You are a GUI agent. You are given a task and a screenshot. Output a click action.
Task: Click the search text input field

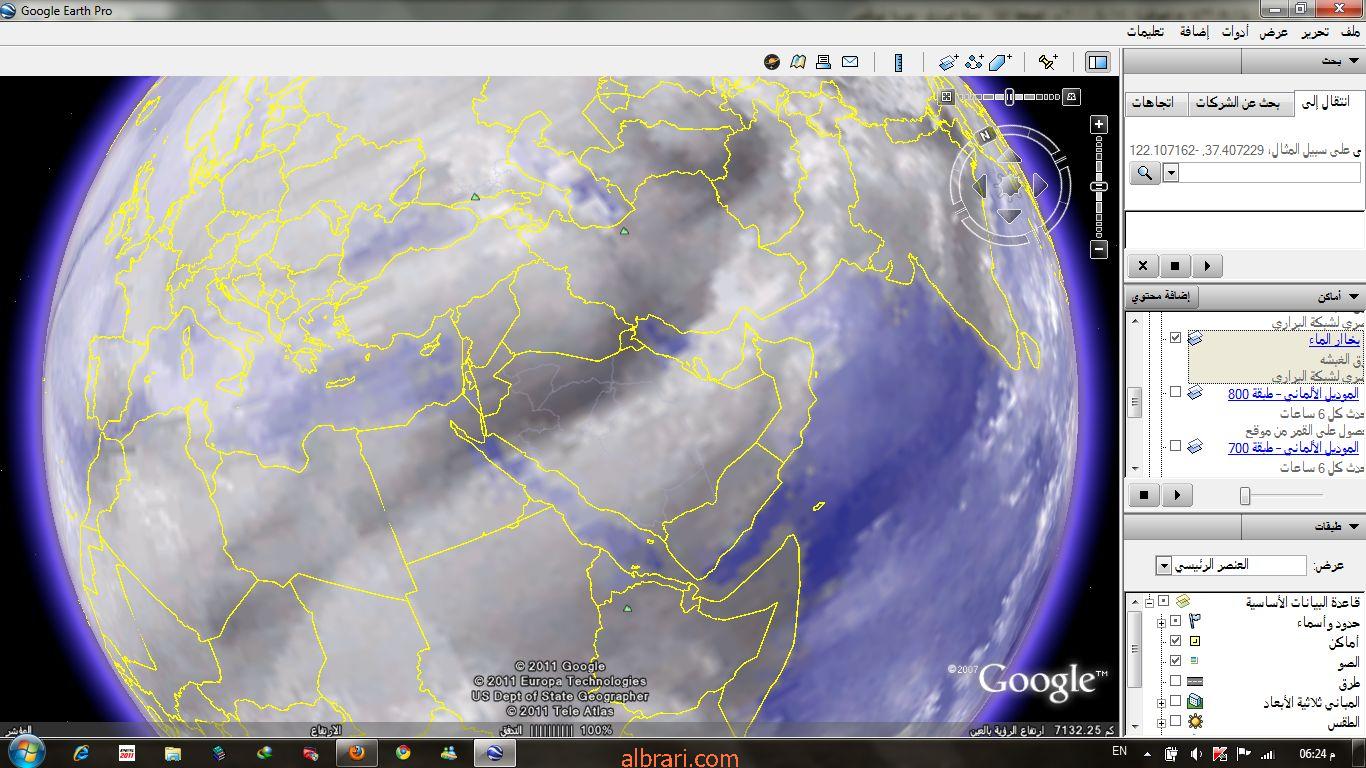click(1270, 173)
